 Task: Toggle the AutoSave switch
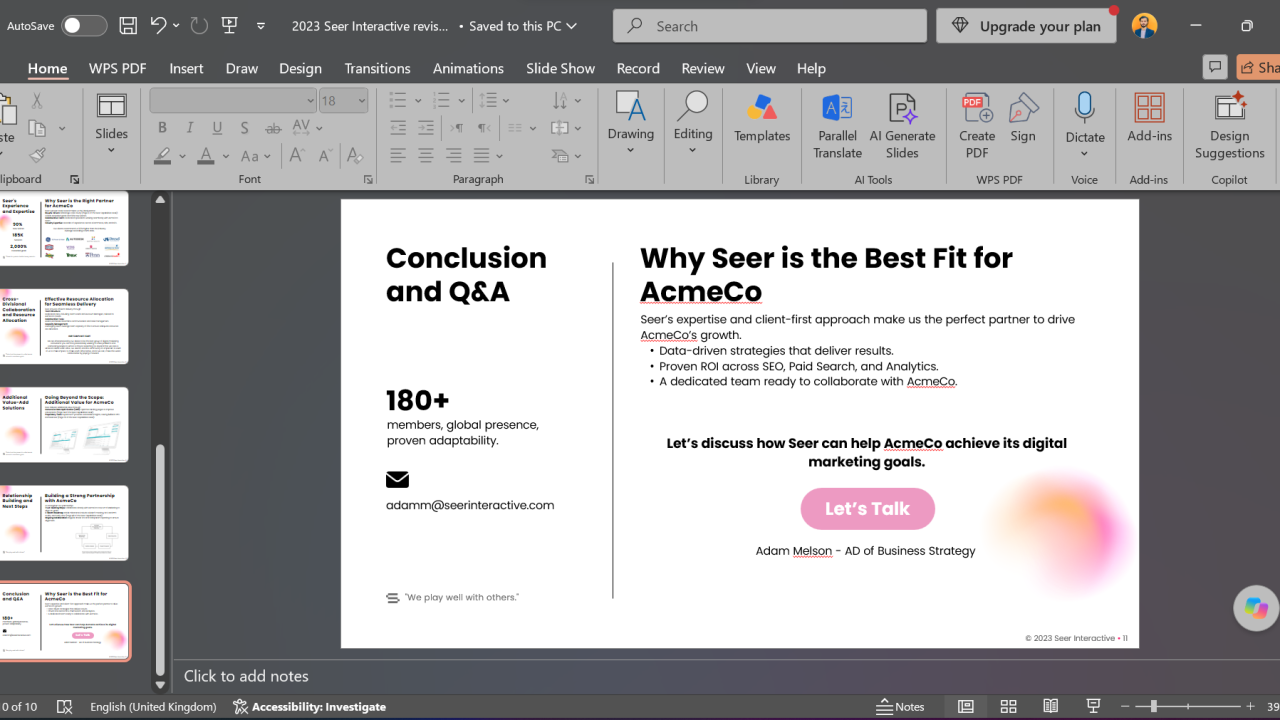[x=84, y=26]
